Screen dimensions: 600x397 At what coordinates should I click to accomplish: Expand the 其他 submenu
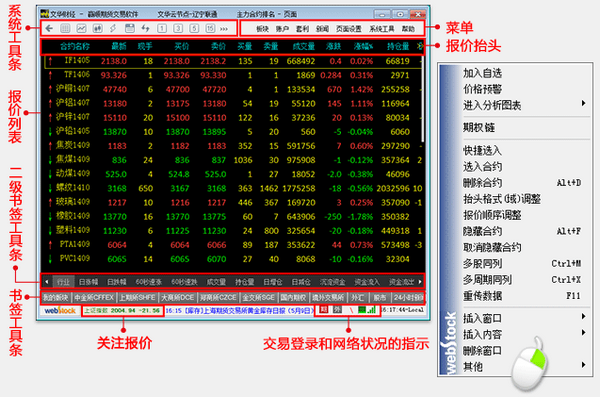pos(524,366)
